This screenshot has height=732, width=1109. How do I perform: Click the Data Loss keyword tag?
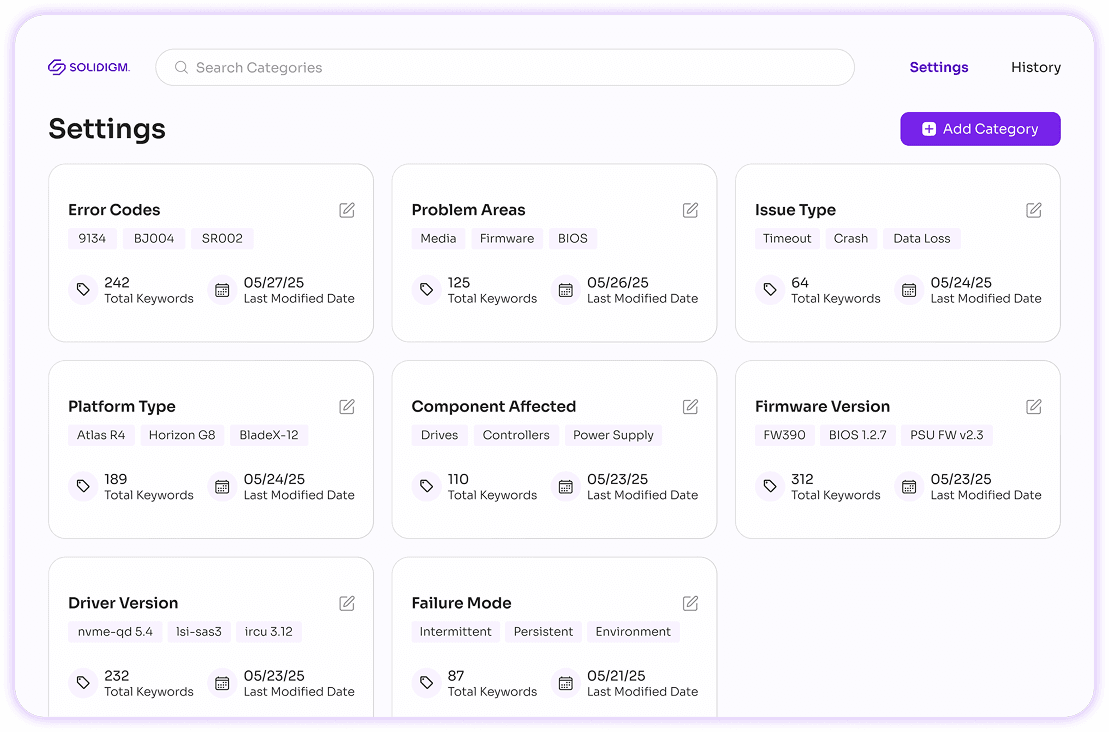click(x=921, y=238)
